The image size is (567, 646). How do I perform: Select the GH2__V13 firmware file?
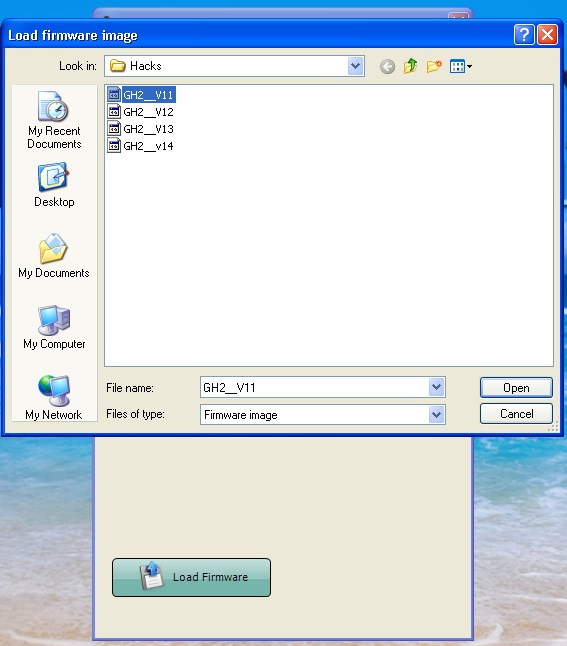coord(141,129)
